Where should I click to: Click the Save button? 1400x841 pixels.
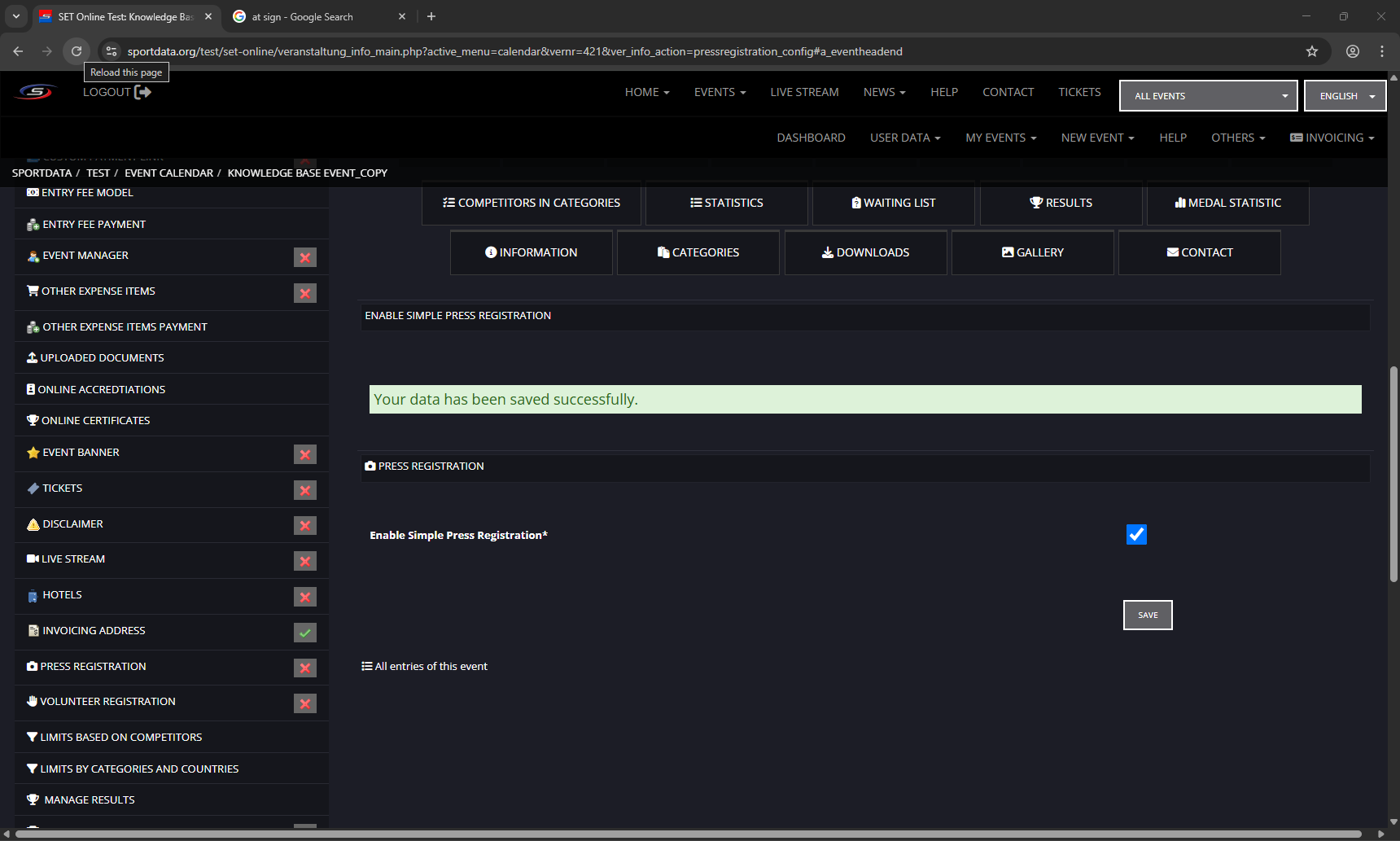click(x=1148, y=615)
